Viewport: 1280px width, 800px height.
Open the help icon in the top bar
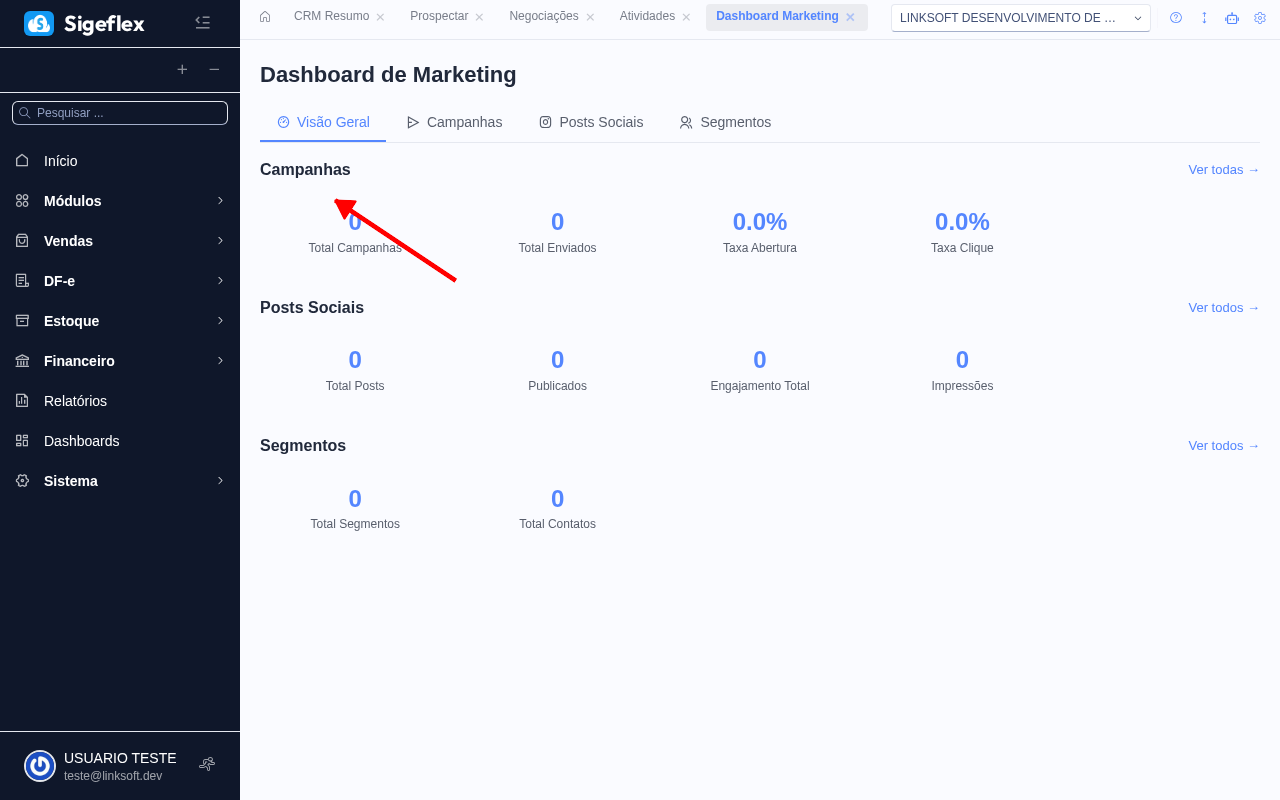pyautogui.click(x=1175, y=17)
